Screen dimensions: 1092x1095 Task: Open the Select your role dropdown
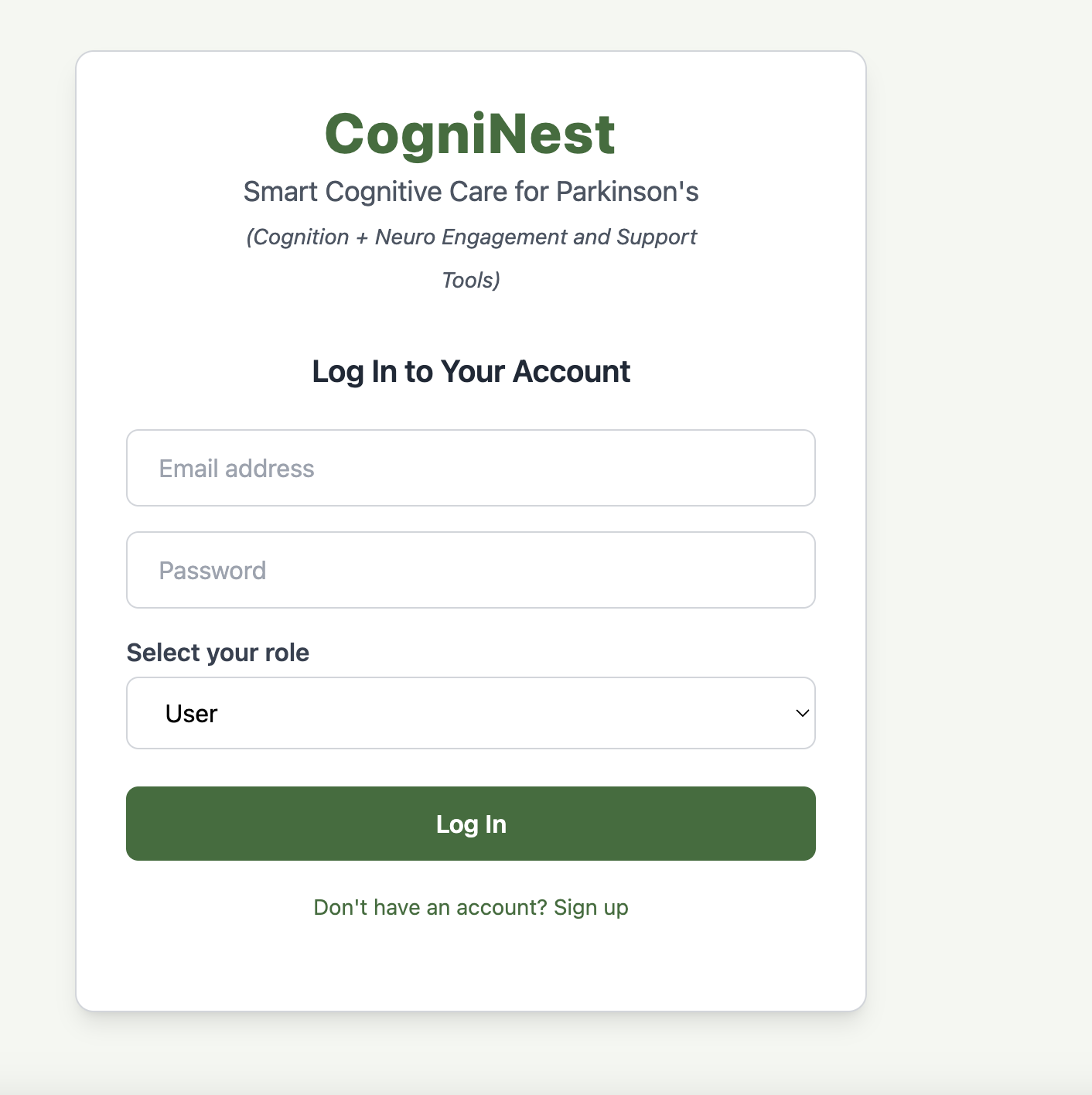tap(470, 713)
